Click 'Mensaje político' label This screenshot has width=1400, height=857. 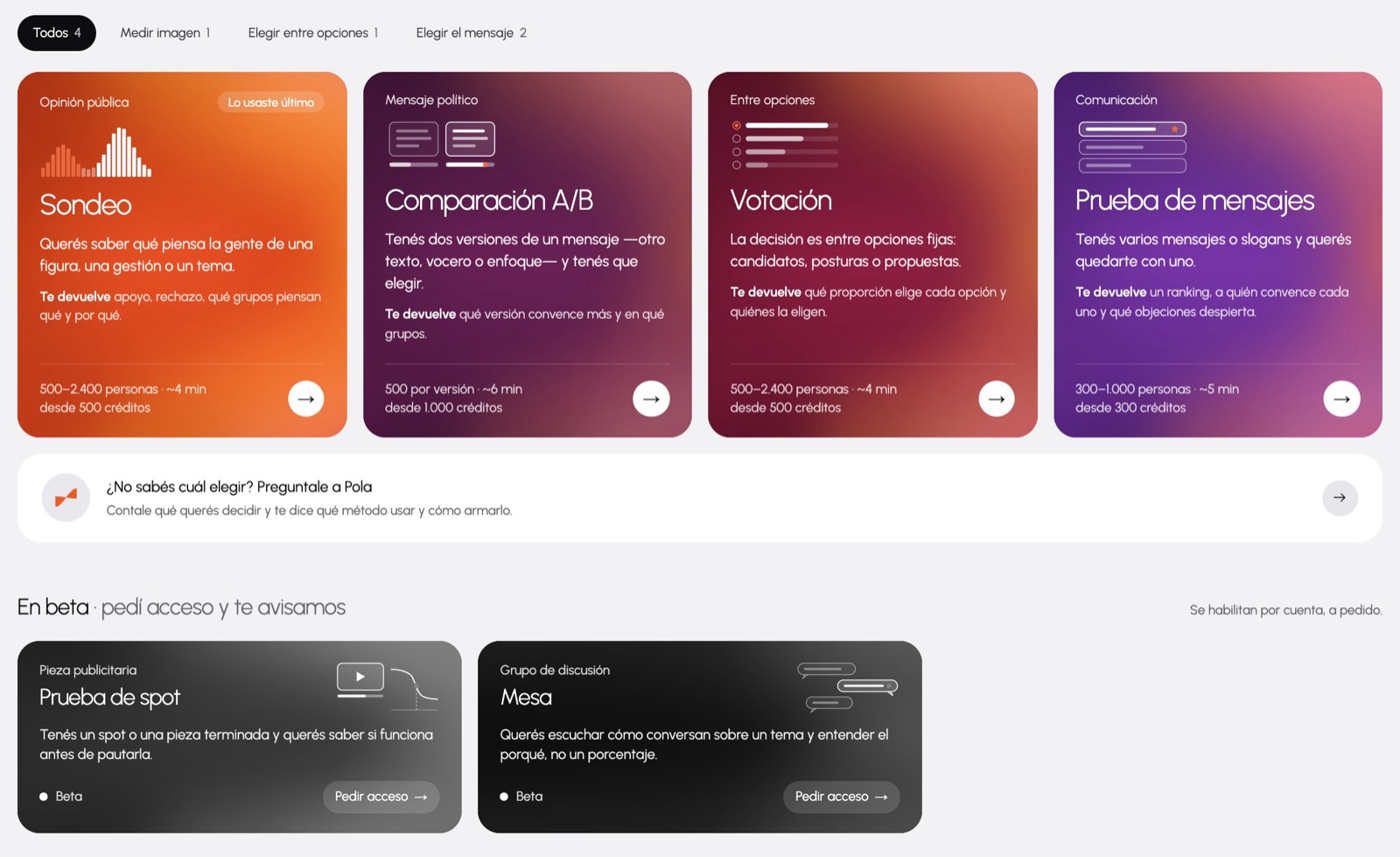pyautogui.click(x=431, y=100)
